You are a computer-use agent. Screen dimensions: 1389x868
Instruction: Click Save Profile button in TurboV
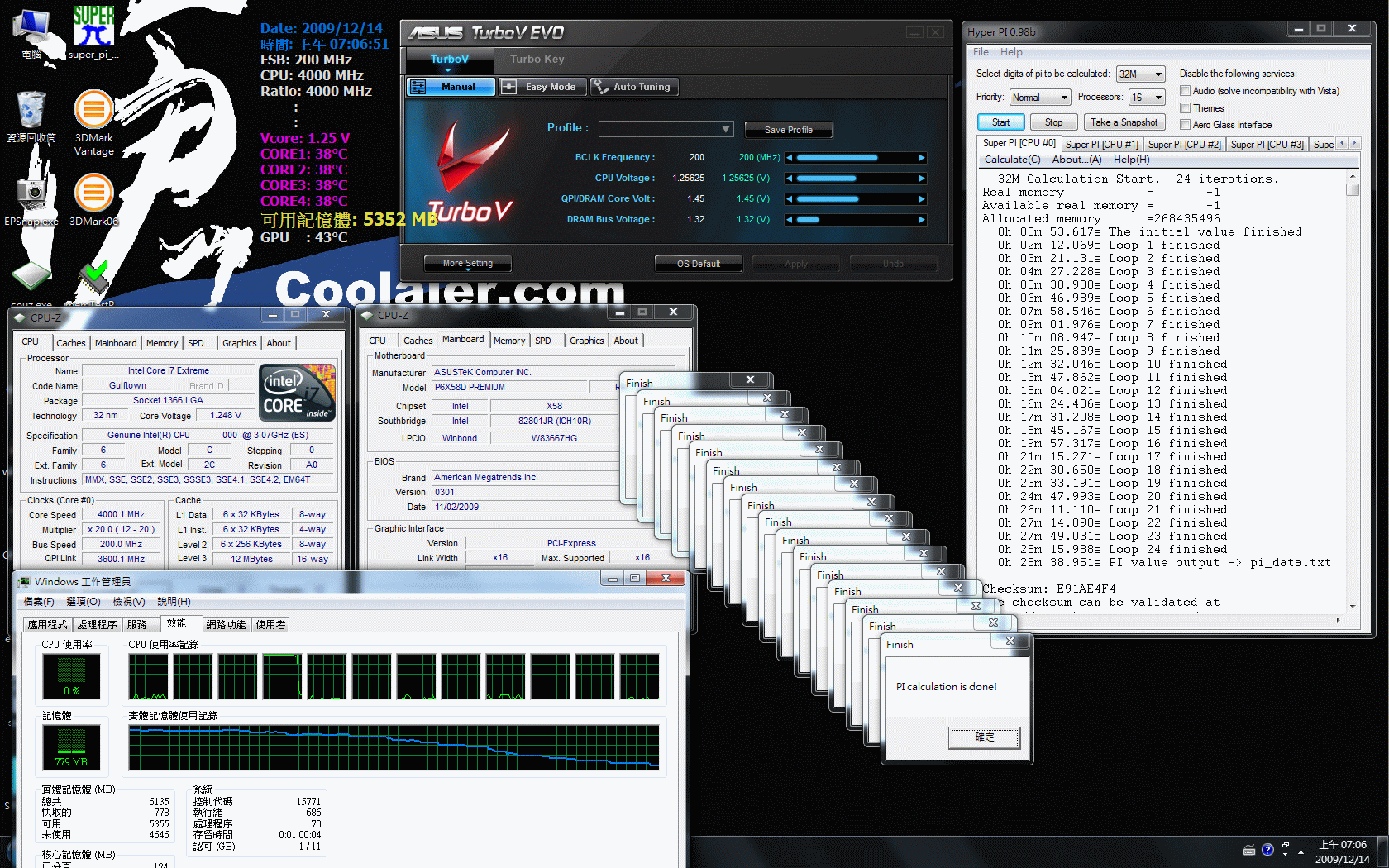pos(788,130)
